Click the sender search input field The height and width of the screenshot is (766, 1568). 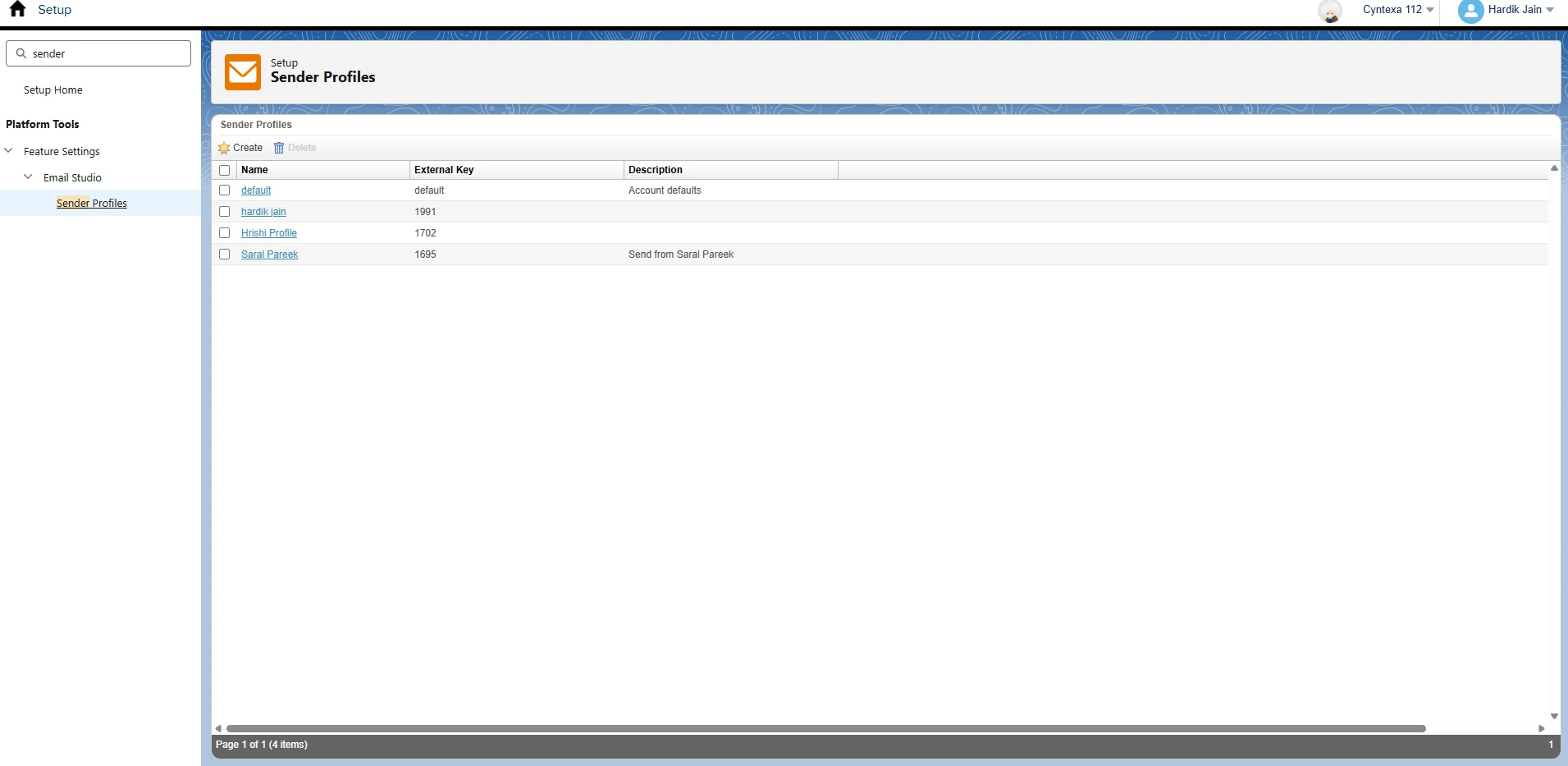(98, 53)
